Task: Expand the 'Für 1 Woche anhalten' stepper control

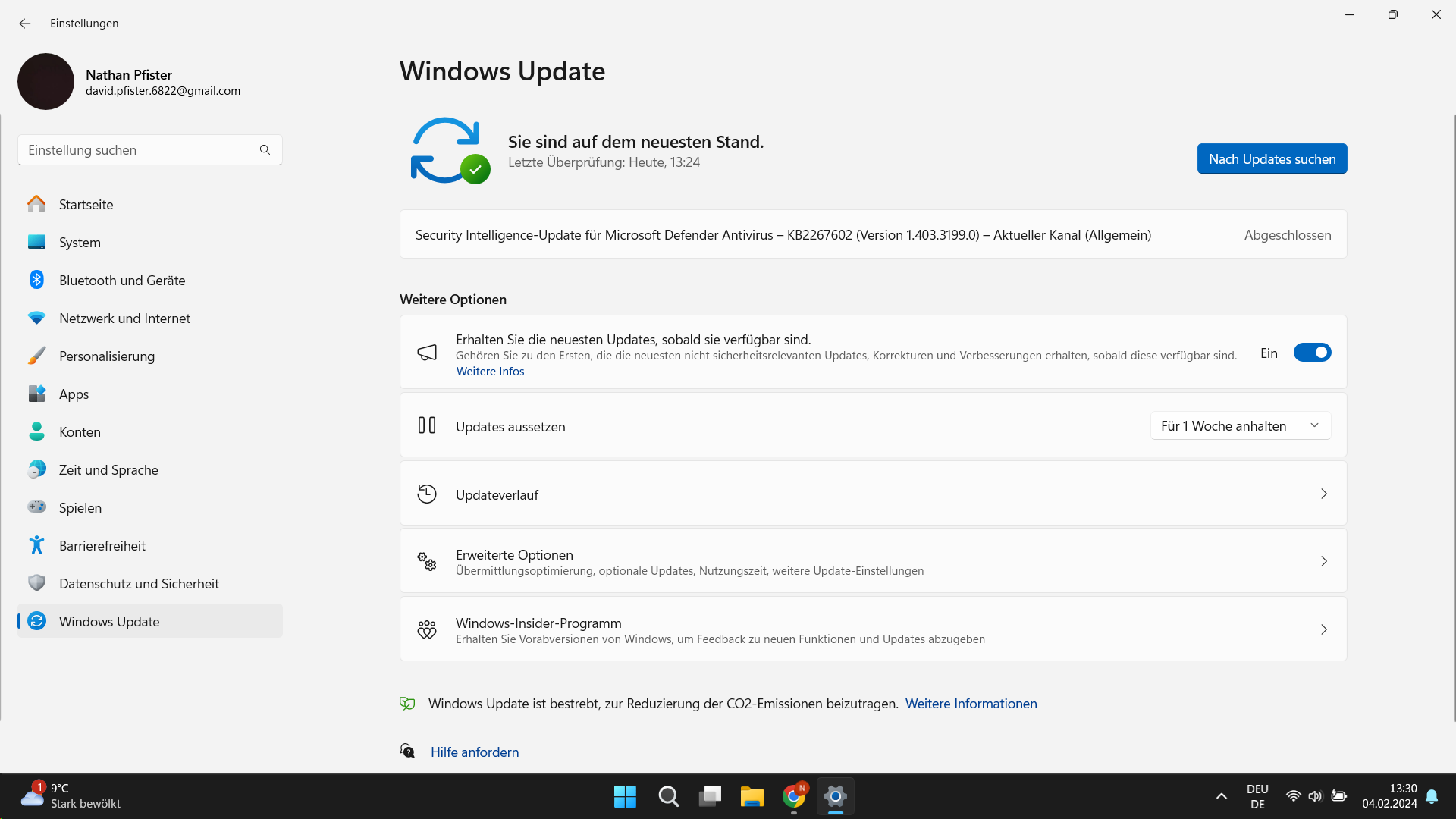Action: (x=1314, y=425)
